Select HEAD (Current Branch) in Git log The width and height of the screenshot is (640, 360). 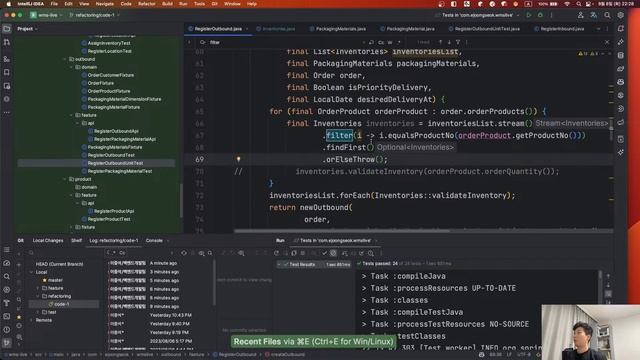tap(60, 264)
